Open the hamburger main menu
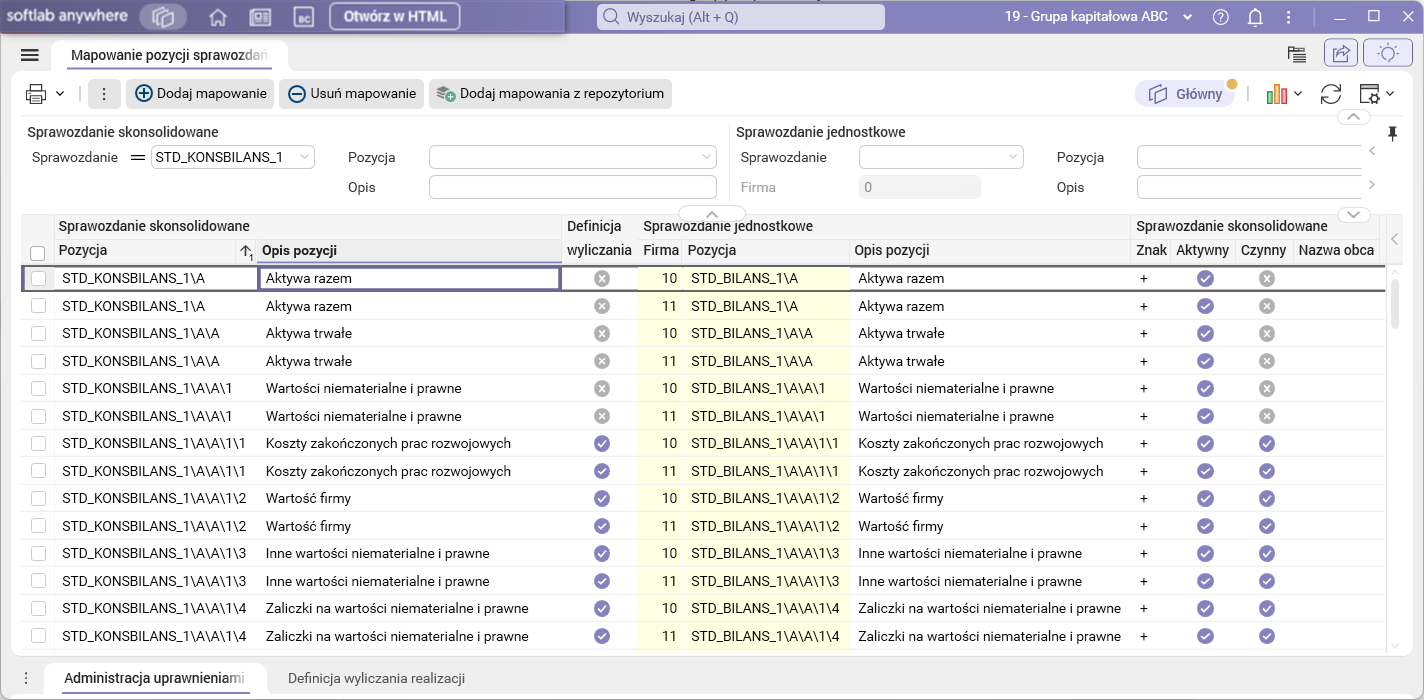 point(29,55)
